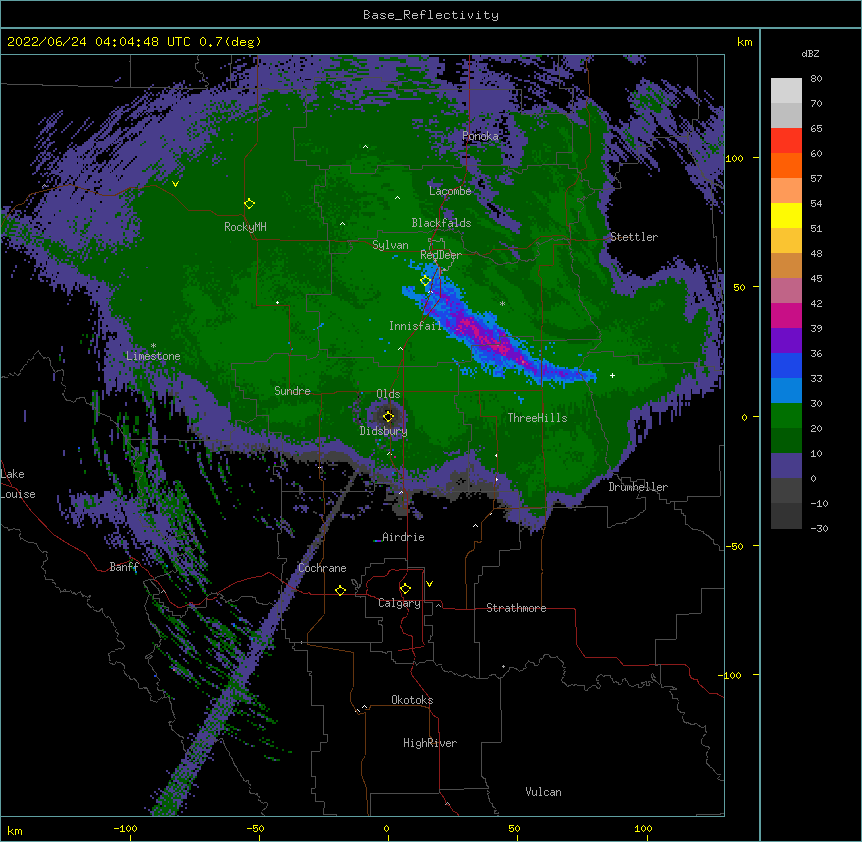Click the 0 tick on the bottom axis
Screen dimensions: 862x842
pos(386,828)
